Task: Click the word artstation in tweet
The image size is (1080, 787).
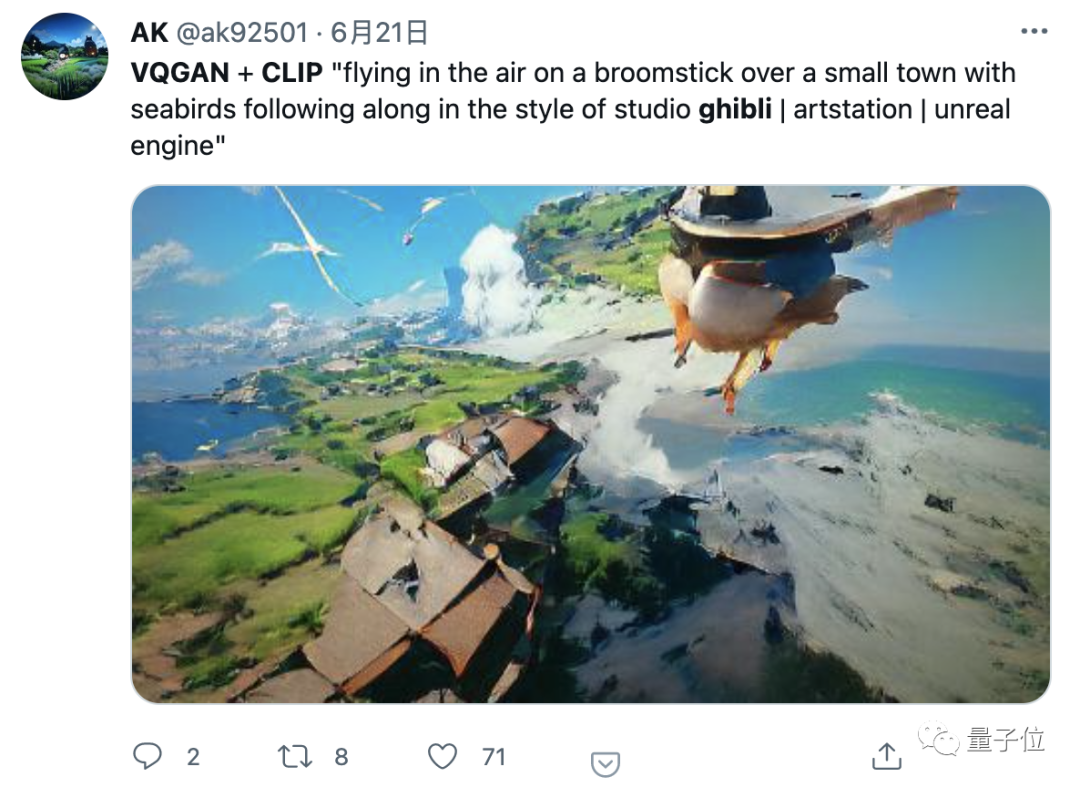Action: click(x=853, y=108)
